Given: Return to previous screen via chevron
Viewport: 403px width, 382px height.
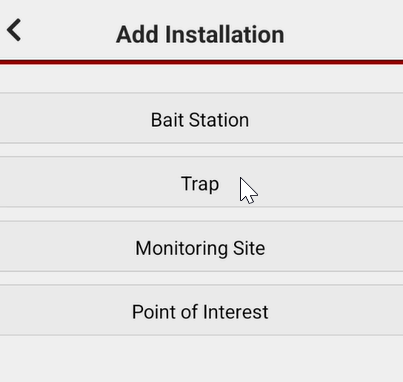Looking at the screenshot, I should point(14,30).
